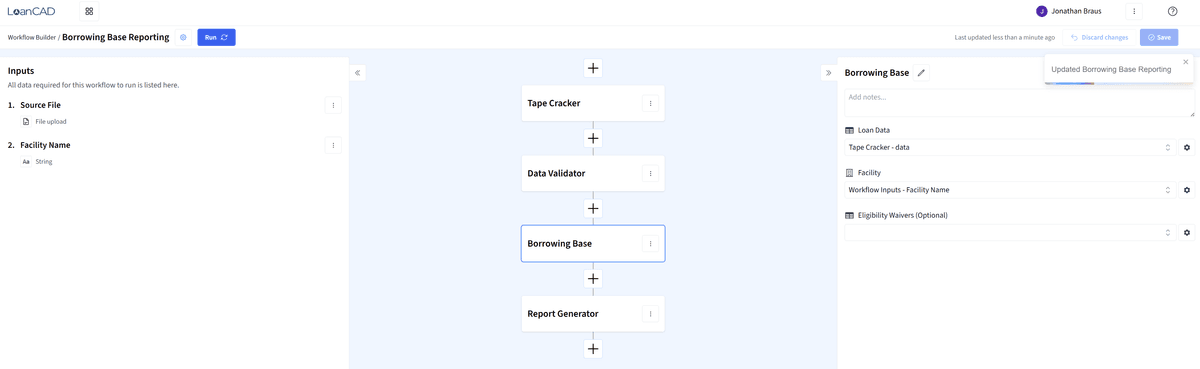Click the Discard changes link
This screenshot has height=369, width=1200.
click(x=1099, y=37)
